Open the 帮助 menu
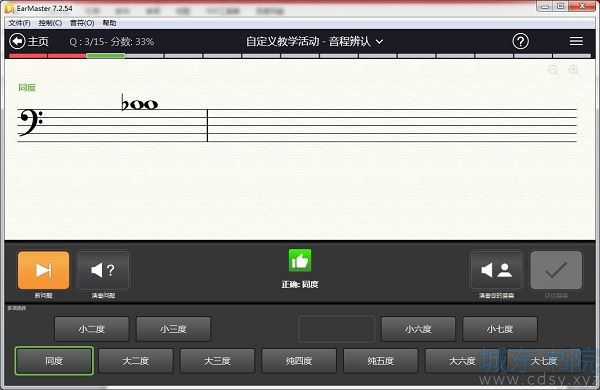Screen dimensions: 600x390 coord(109,23)
